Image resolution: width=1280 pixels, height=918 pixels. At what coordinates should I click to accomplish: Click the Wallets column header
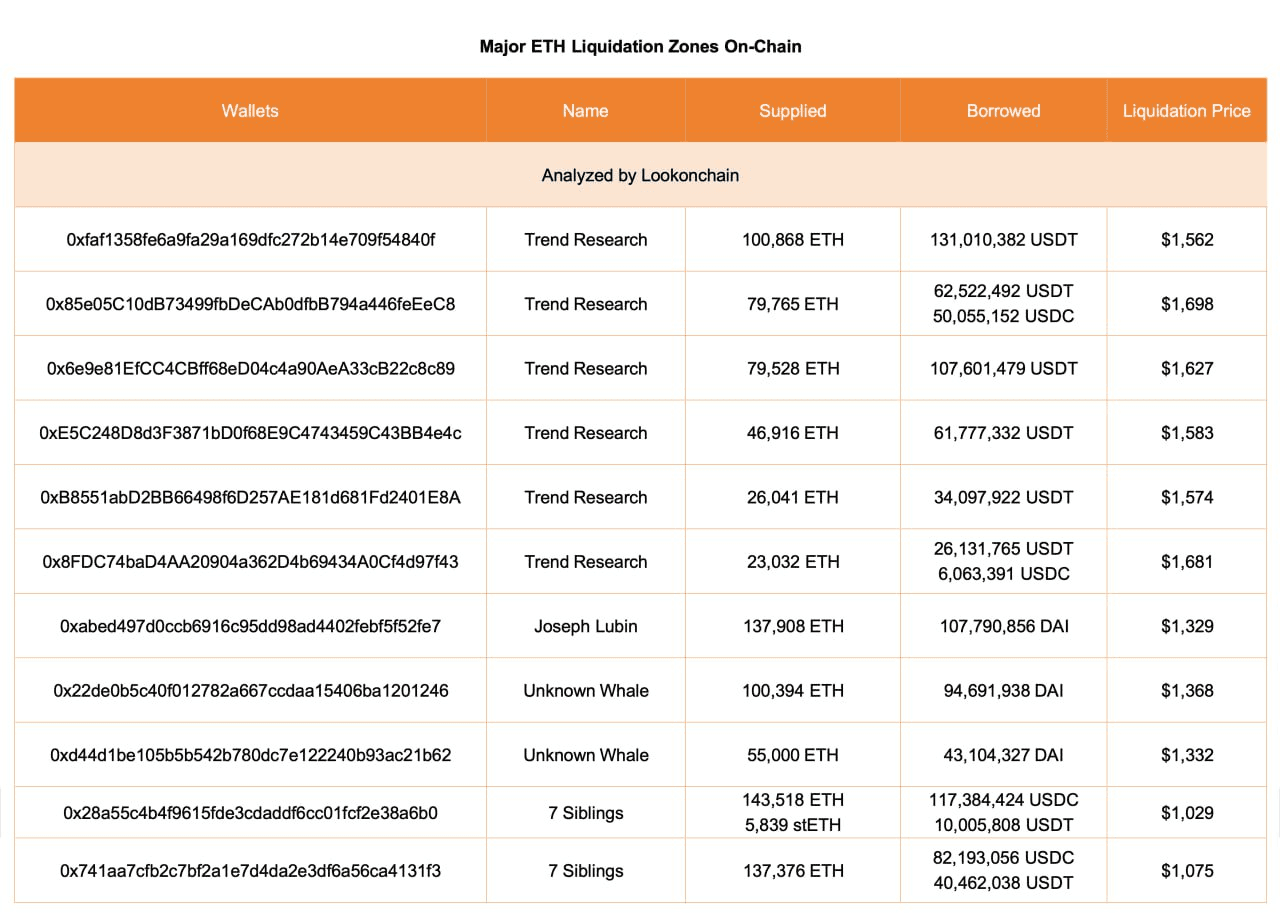click(x=249, y=110)
